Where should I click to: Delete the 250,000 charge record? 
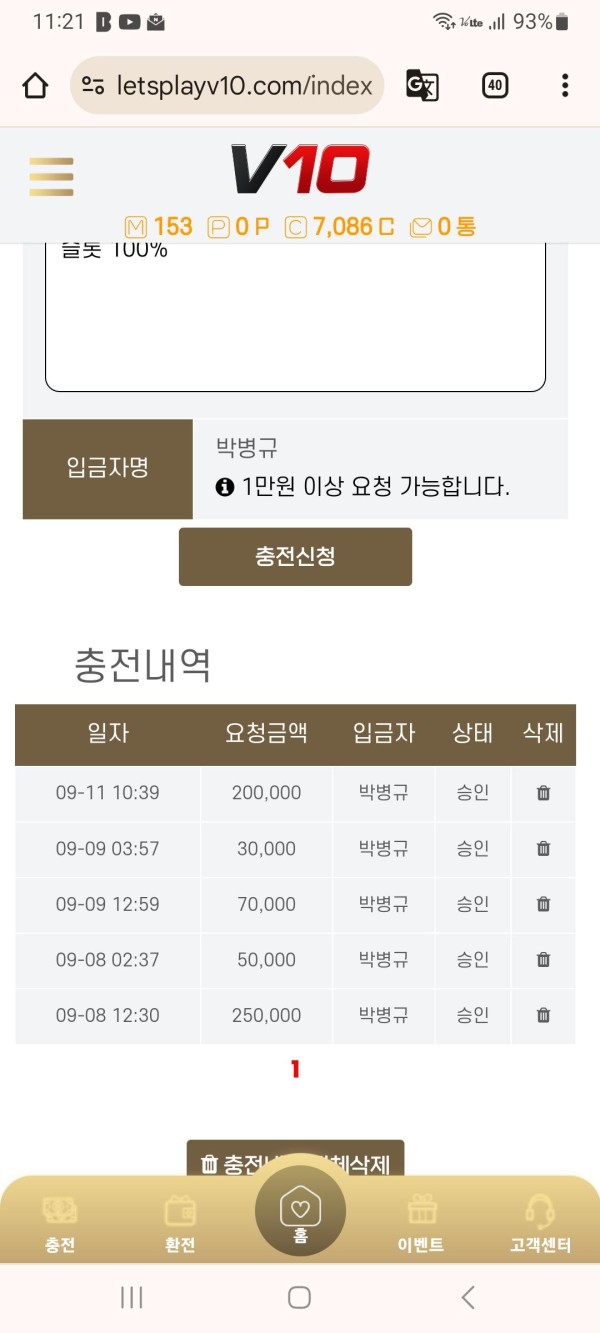tap(543, 1015)
